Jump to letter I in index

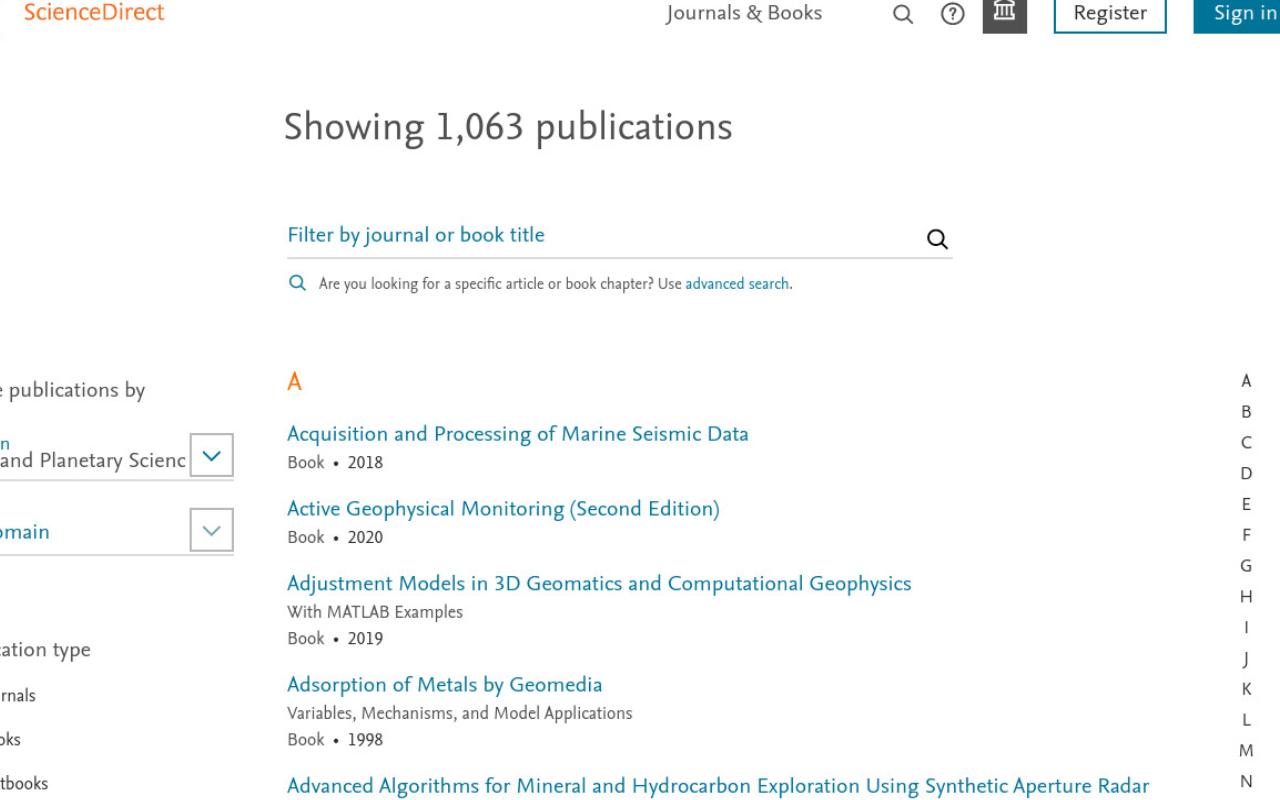click(x=1246, y=628)
